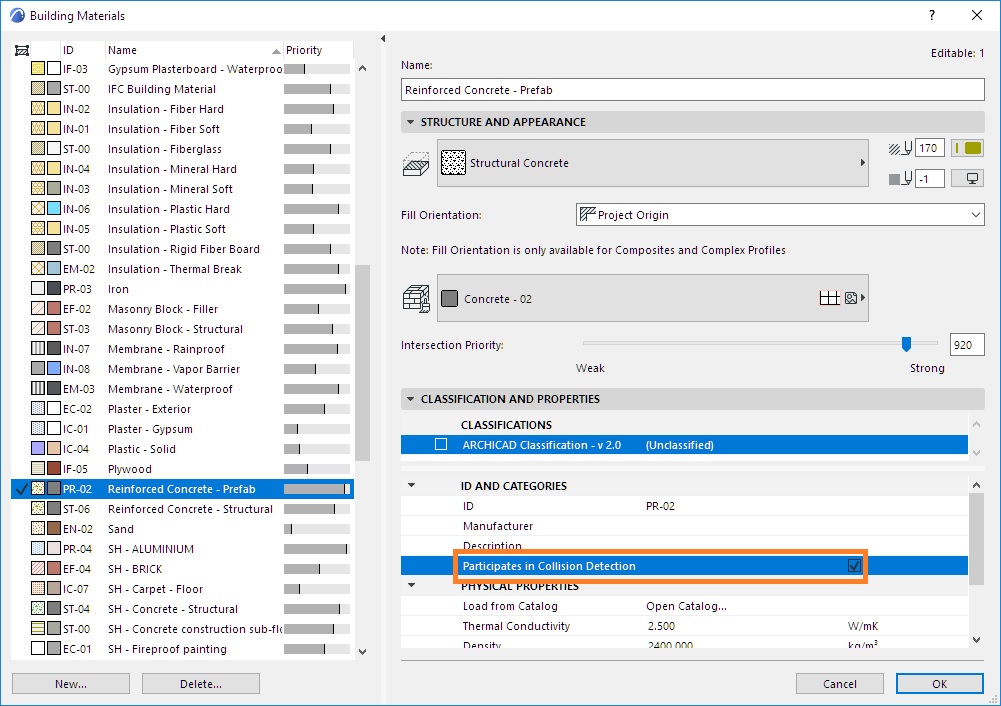Click the Intersection Priority slider handle
Screen dimensions: 1001x706
point(906,344)
